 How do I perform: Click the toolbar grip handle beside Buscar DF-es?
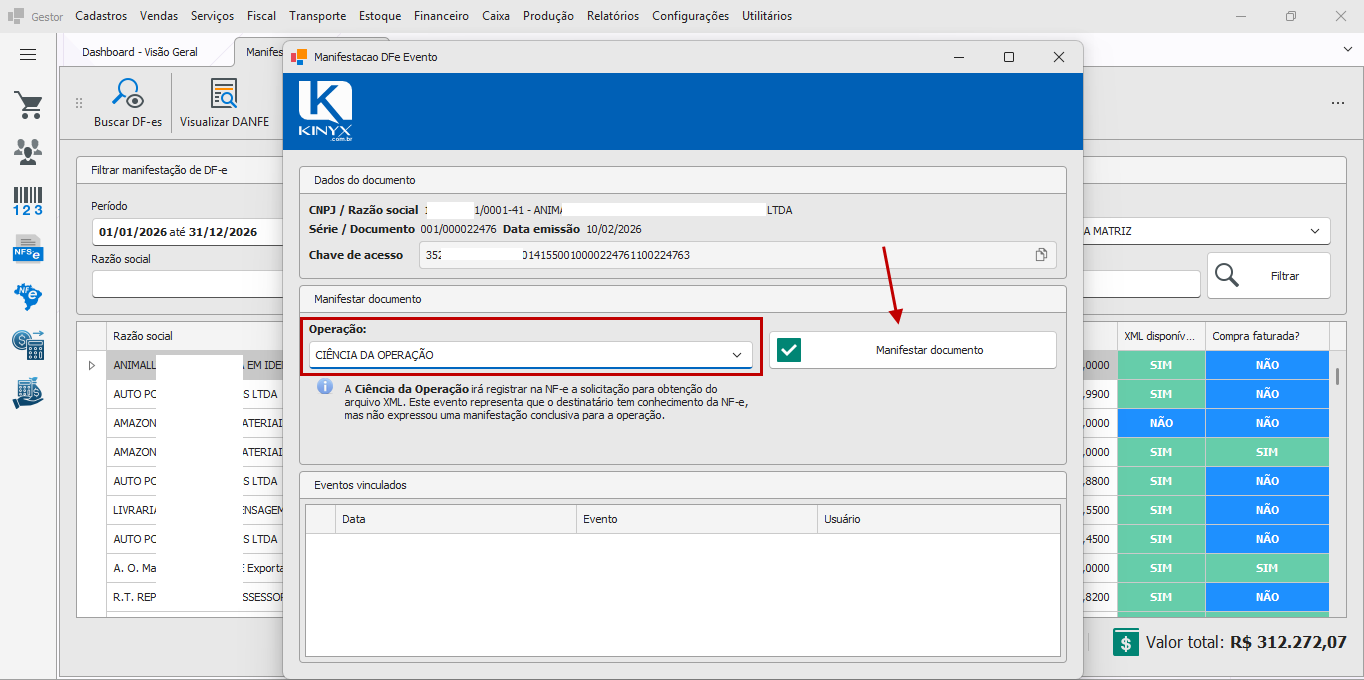pos(79,103)
